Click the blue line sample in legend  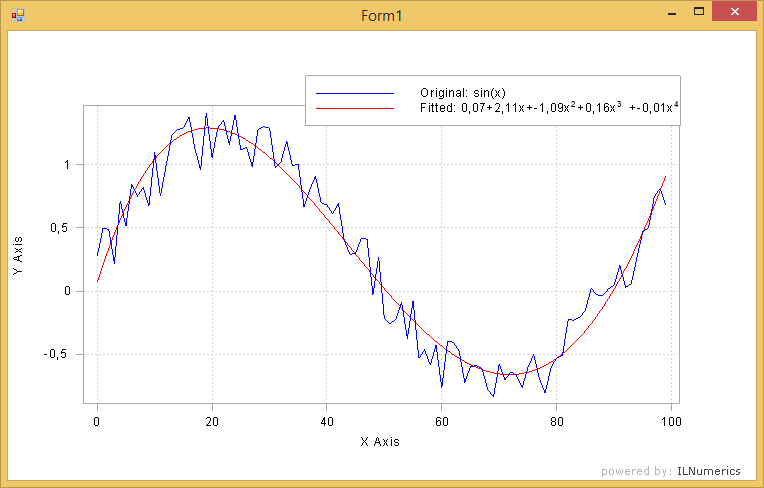(x=355, y=93)
